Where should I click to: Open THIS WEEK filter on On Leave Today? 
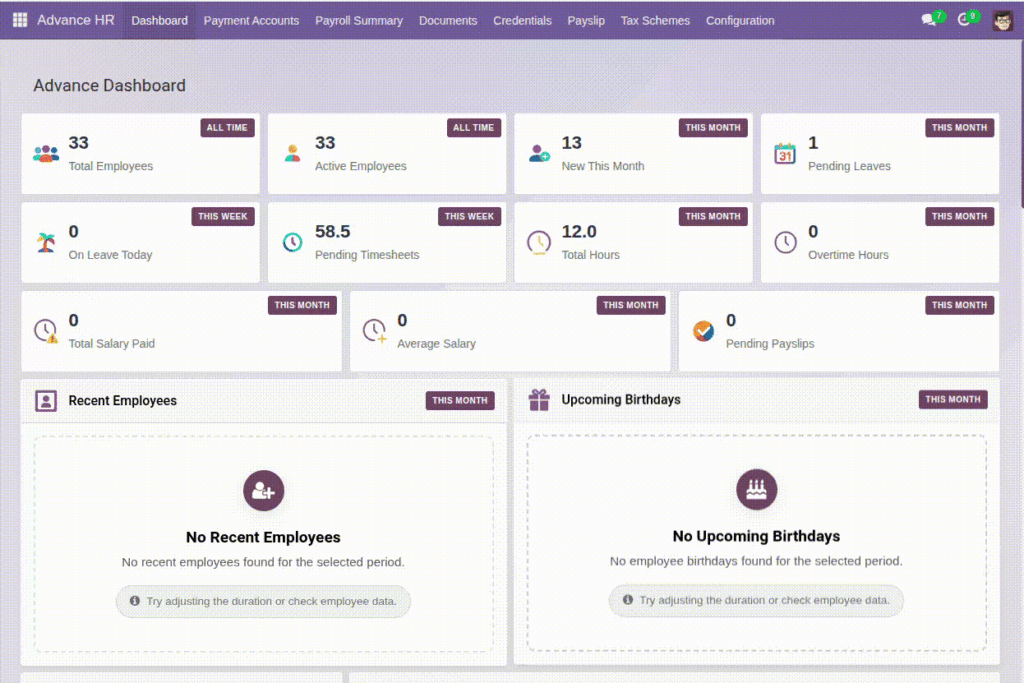pos(223,217)
